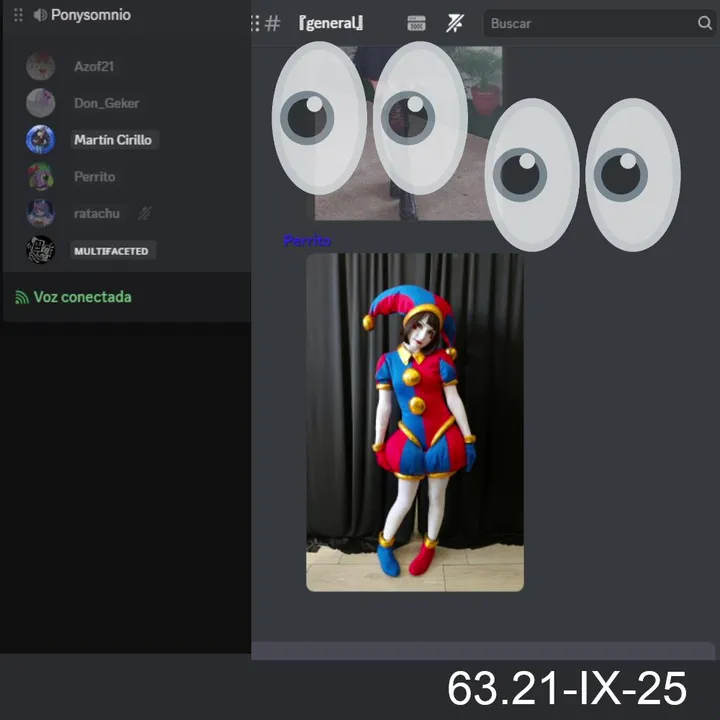Viewport: 720px width, 720px height.
Task: Open Don_Geker's avatar
Action: point(40,103)
